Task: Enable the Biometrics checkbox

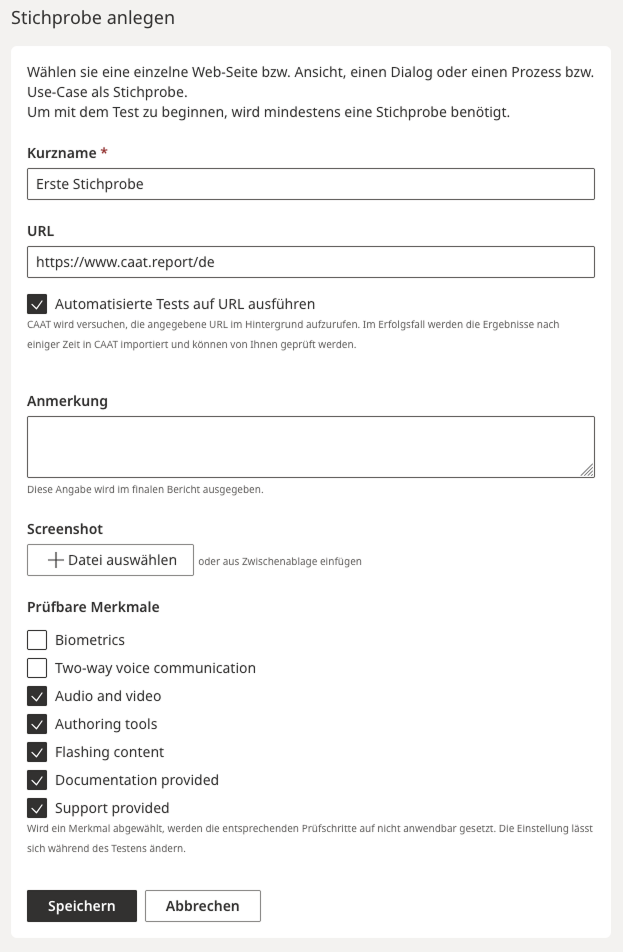Action: tap(36, 640)
